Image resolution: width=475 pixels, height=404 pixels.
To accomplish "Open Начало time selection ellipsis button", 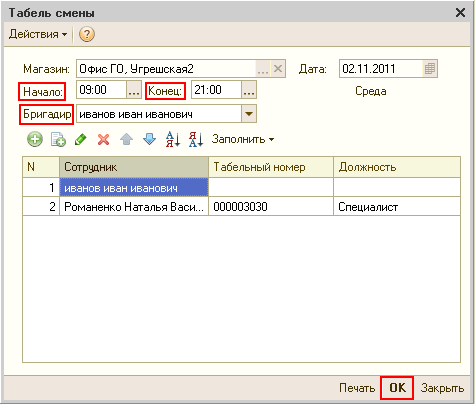I will 134,90.
